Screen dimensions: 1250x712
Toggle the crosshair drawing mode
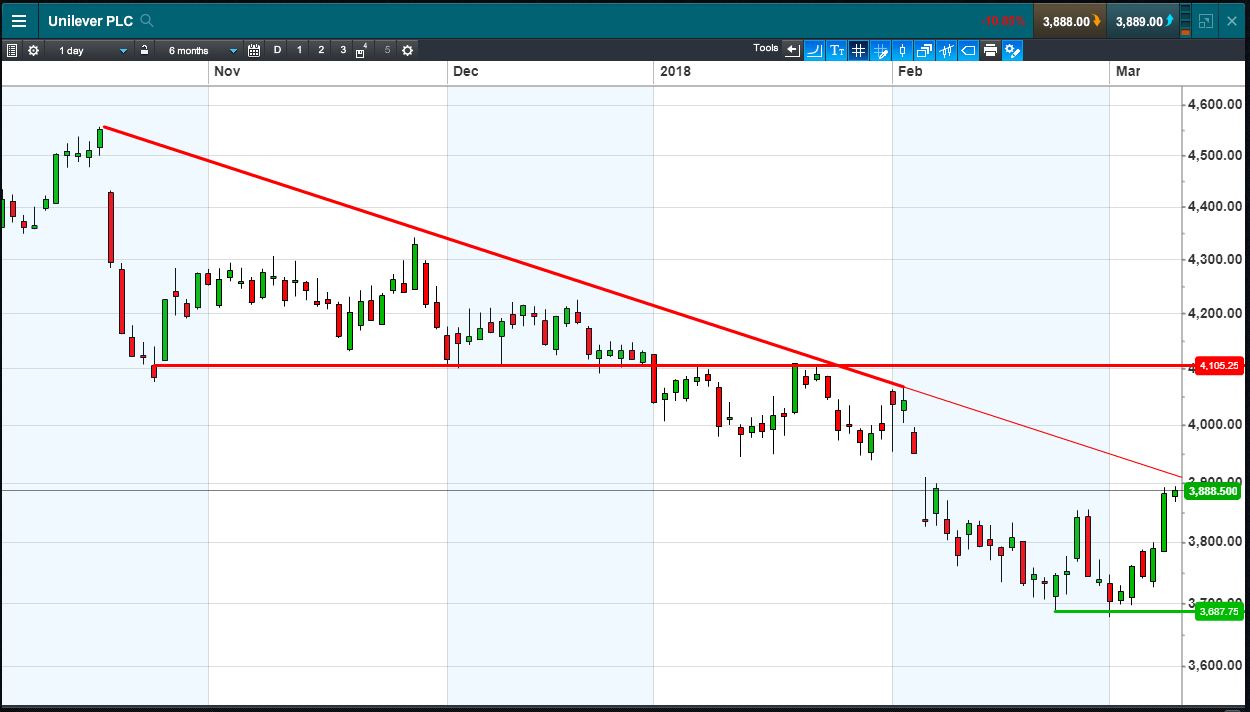[880, 50]
